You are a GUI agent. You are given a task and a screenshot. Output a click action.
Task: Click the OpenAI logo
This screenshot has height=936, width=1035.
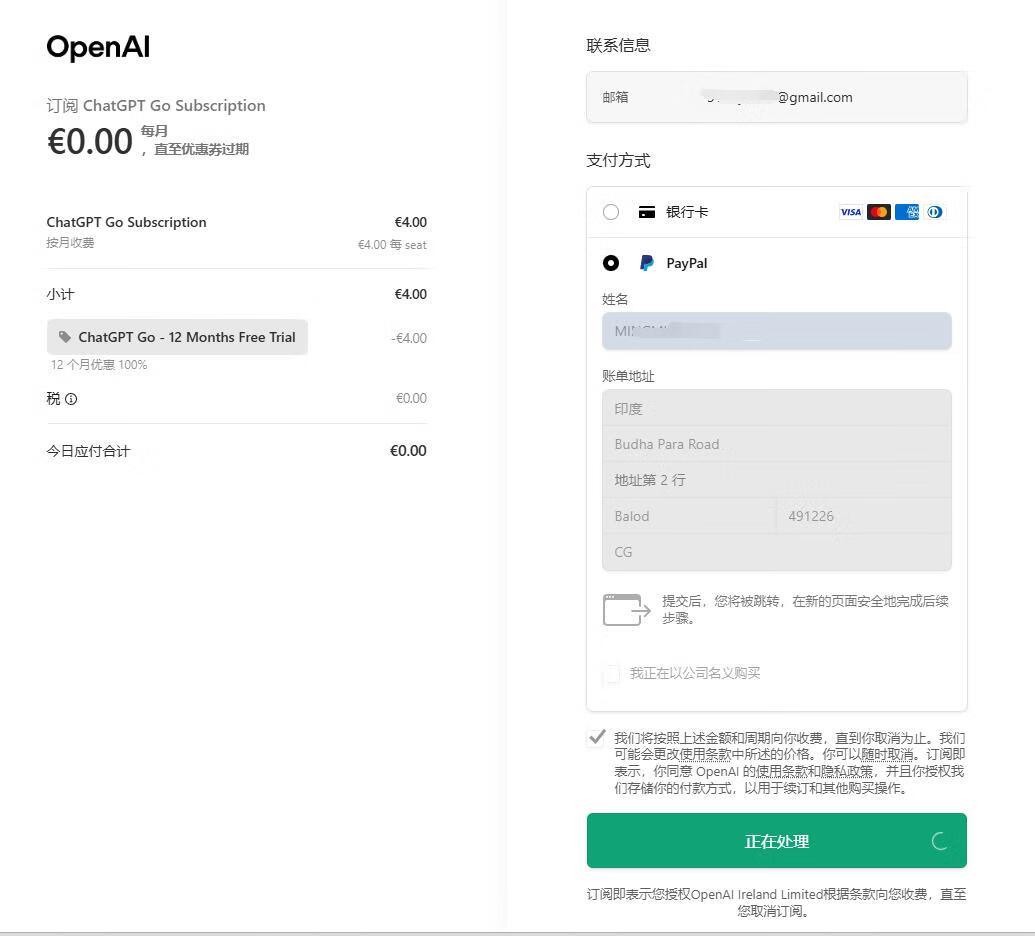[x=98, y=48]
